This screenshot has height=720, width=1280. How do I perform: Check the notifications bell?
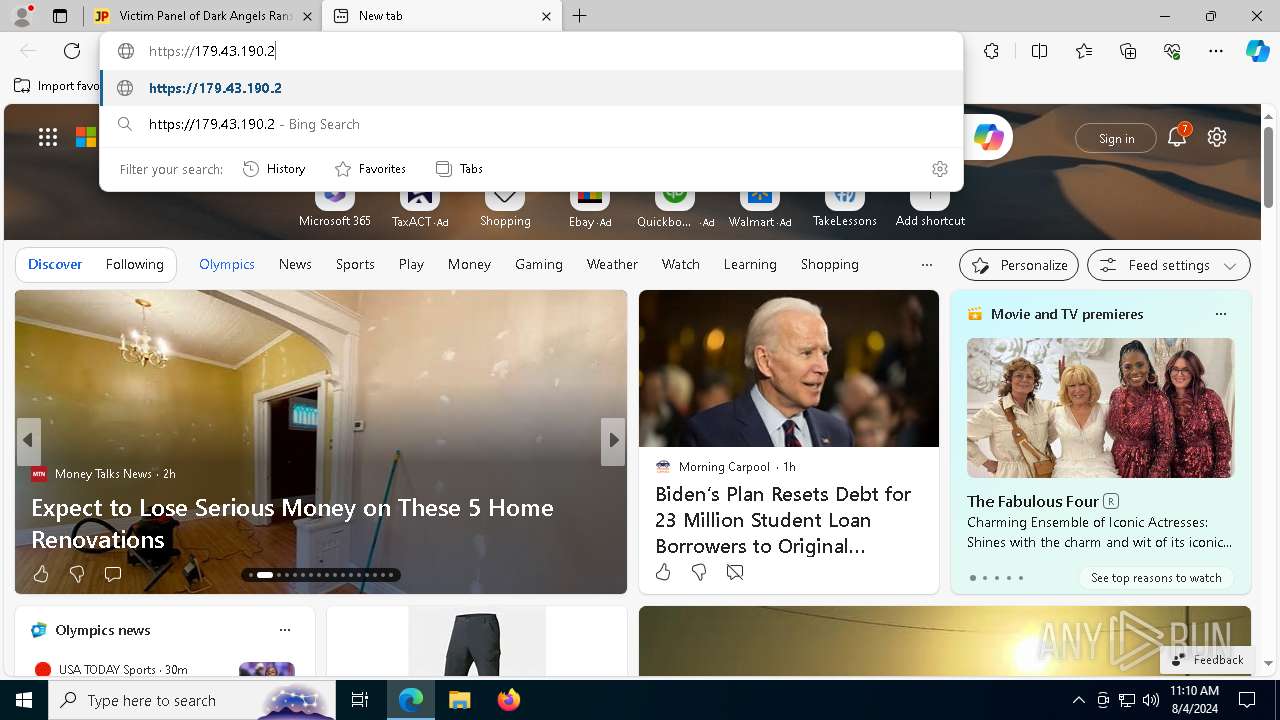(1177, 138)
